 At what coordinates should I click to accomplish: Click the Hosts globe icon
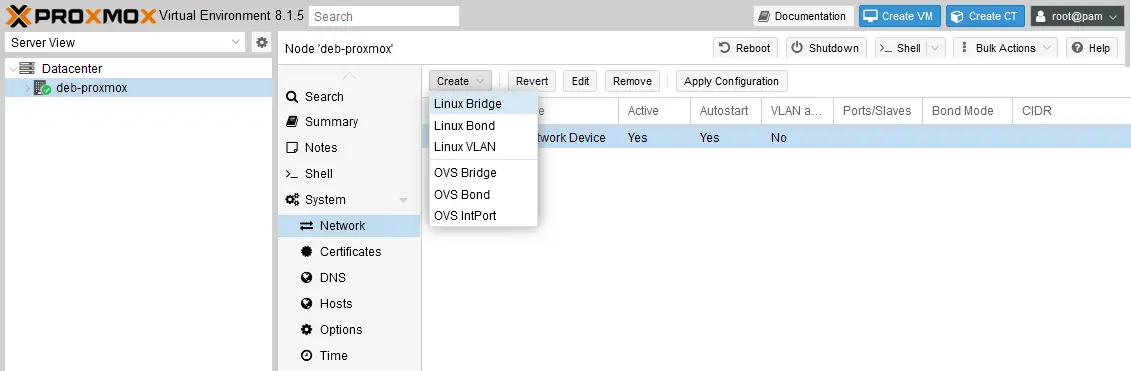point(307,303)
